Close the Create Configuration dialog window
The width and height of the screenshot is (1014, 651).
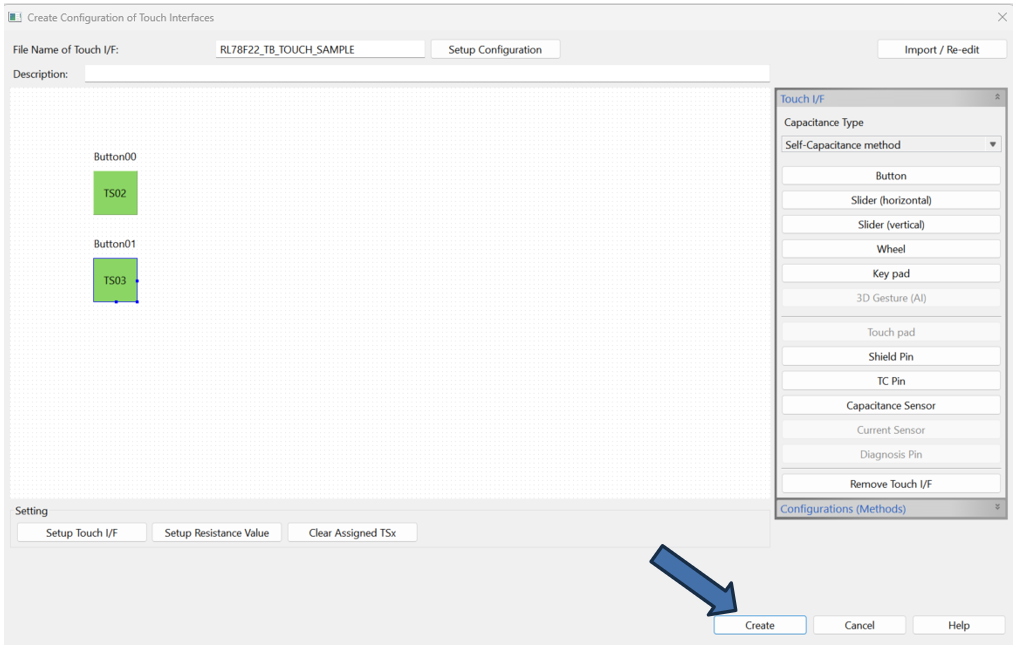(1002, 17)
